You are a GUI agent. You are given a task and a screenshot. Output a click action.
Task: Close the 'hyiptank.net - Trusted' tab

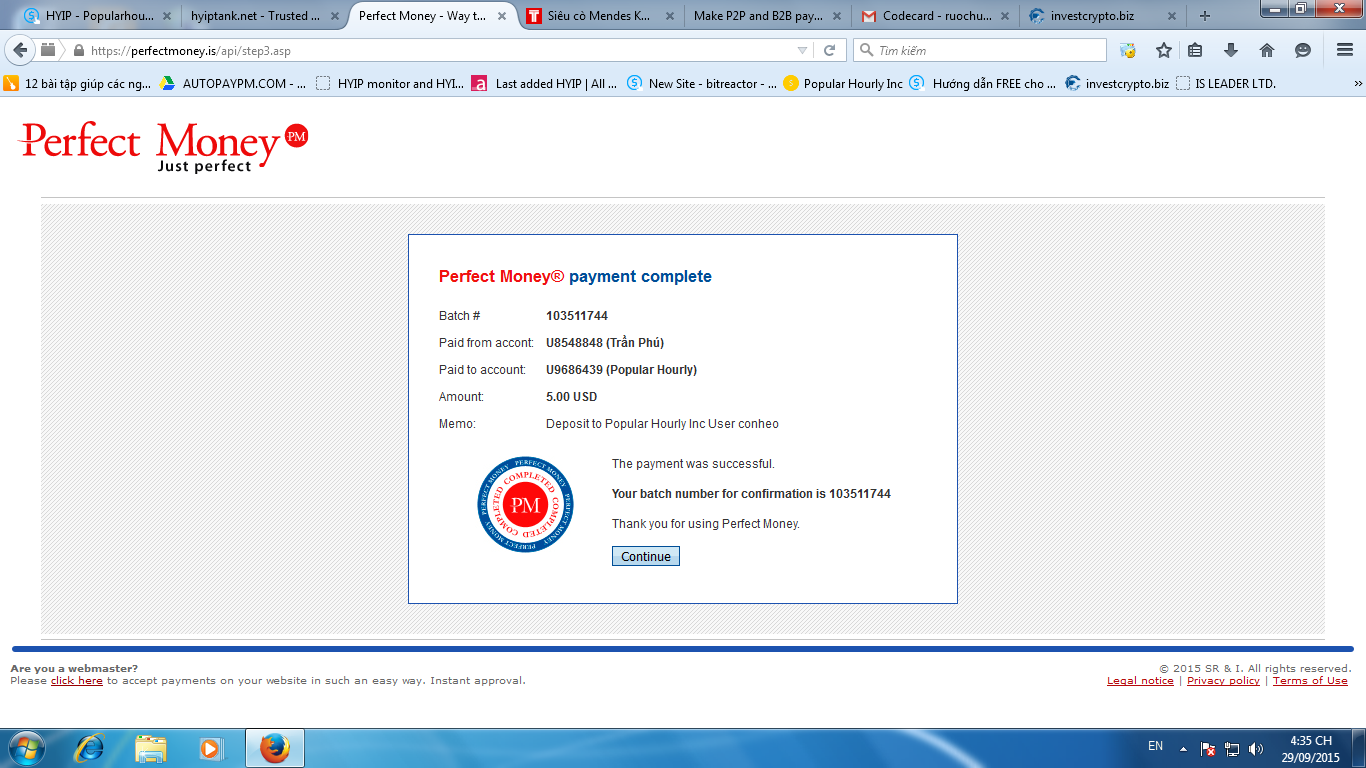point(334,16)
